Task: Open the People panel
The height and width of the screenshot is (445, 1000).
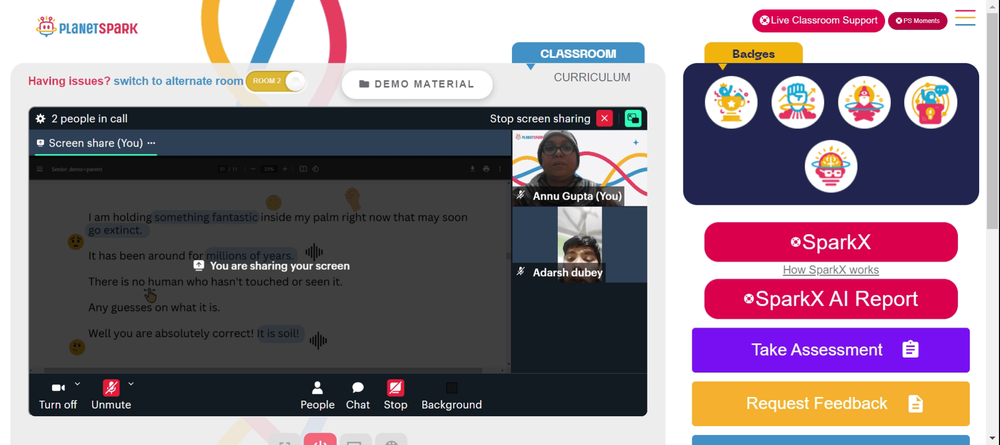Action: [x=317, y=395]
